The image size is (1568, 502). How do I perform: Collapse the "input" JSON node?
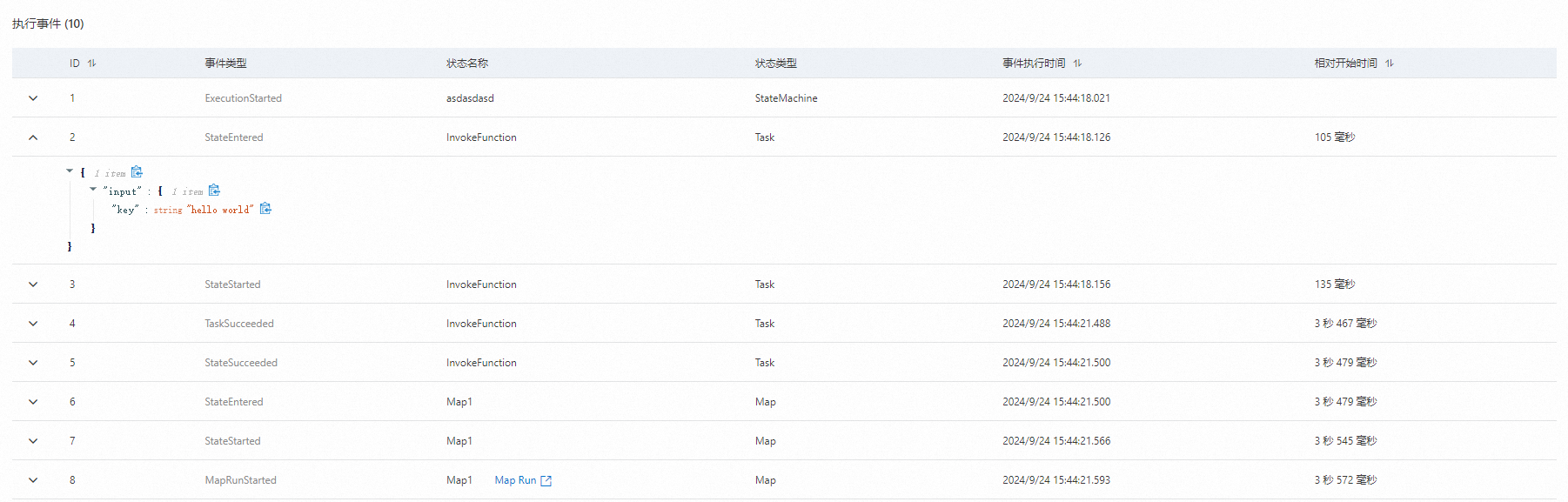point(93,190)
